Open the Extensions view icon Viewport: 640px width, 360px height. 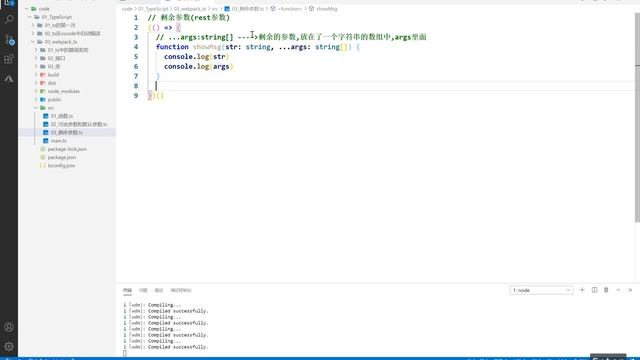9,59
